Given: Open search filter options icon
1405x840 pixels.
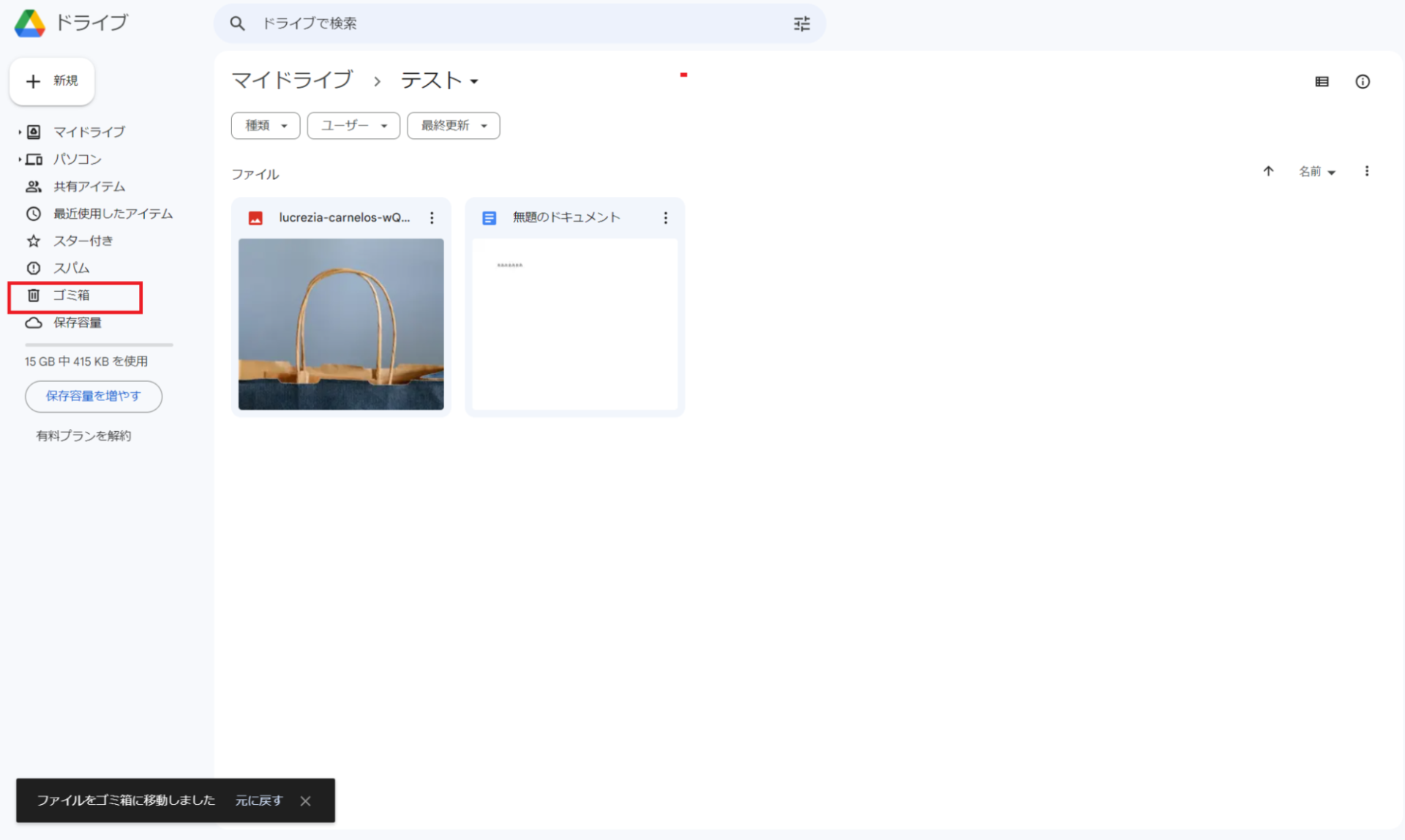Looking at the screenshot, I should coord(801,24).
